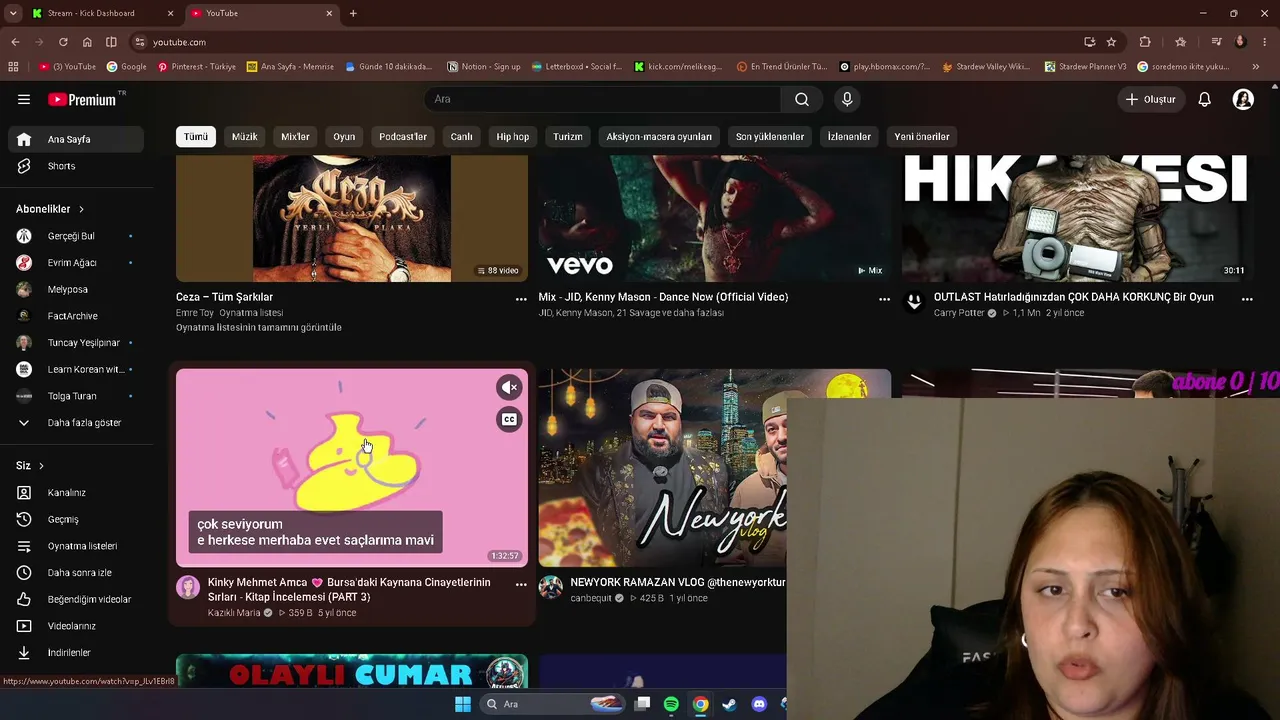This screenshot has width=1280, height=720.
Task: Open the Kazıklı Maria channel avatar
Action: coord(188,587)
